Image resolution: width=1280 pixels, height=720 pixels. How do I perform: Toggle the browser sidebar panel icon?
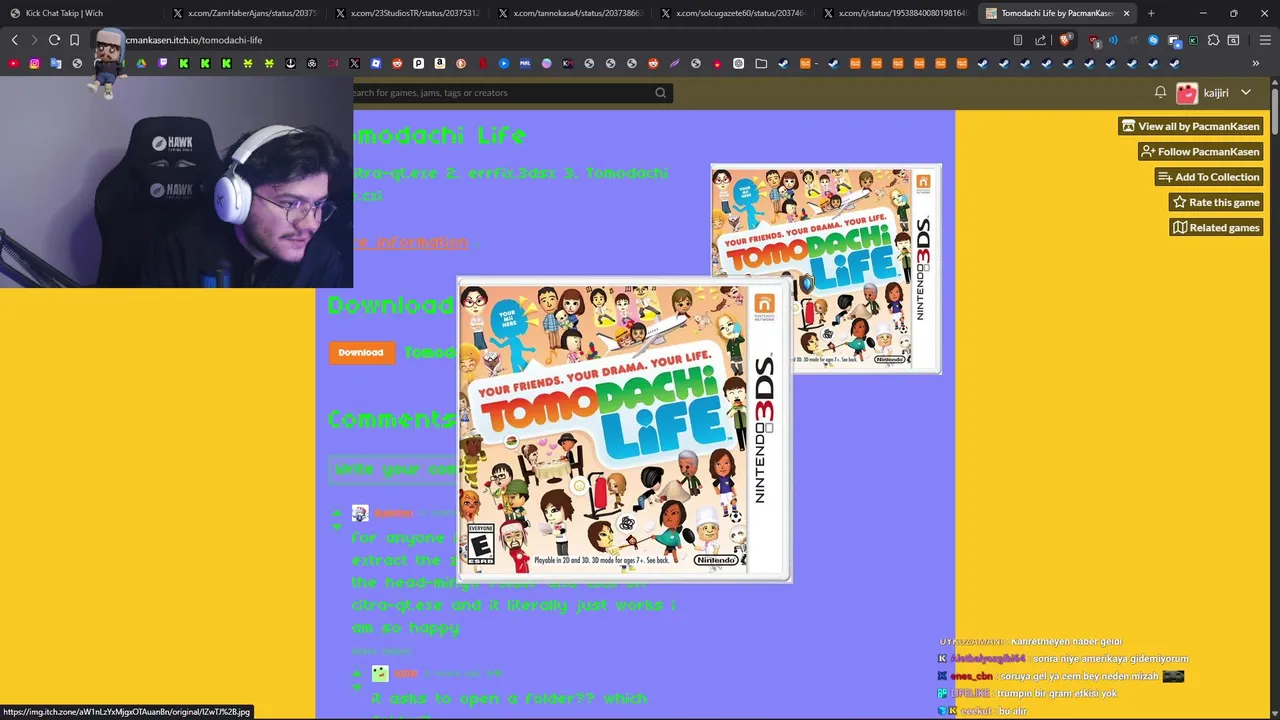(x=1233, y=40)
